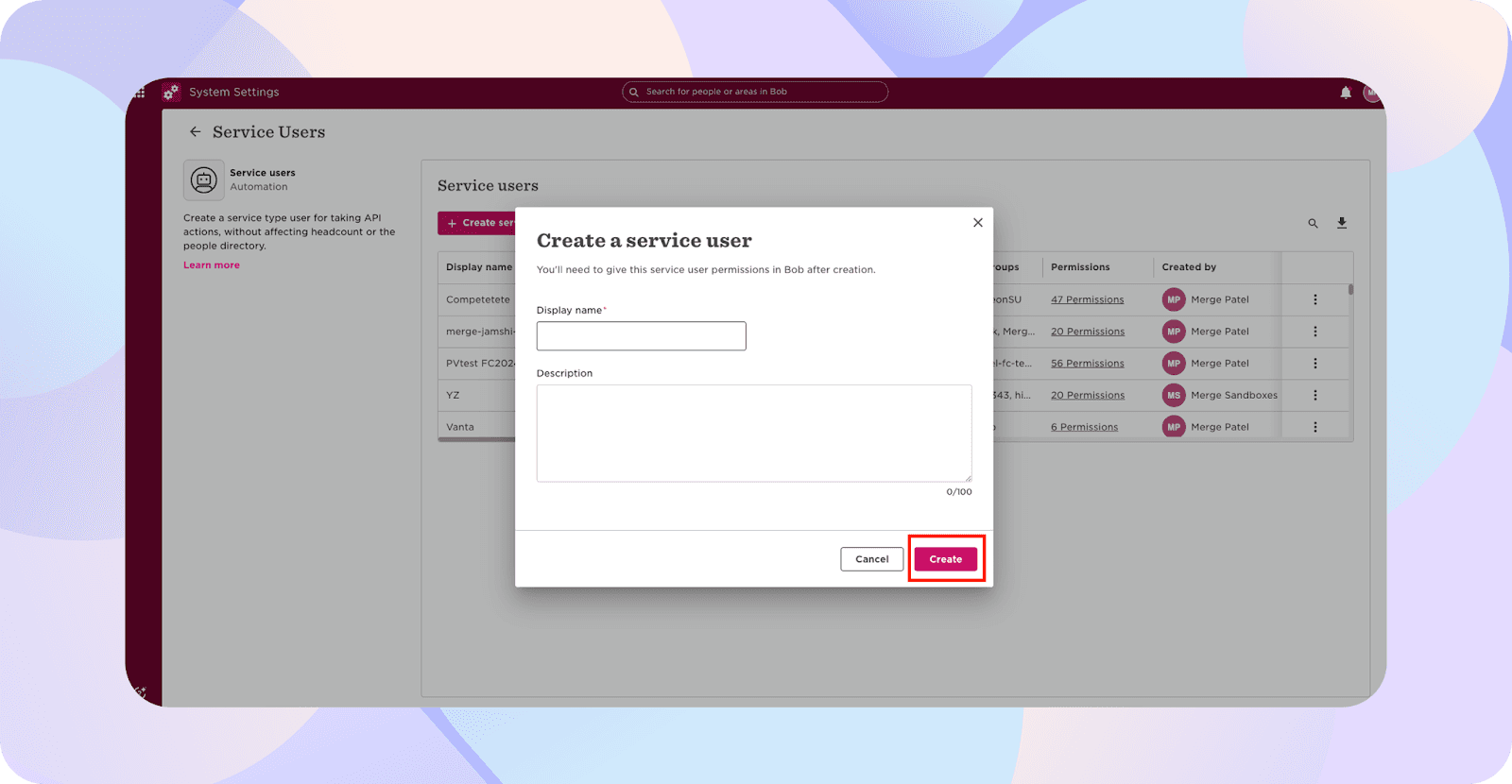Click the table search magnifier icon
1512x784 pixels.
(1313, 224)
